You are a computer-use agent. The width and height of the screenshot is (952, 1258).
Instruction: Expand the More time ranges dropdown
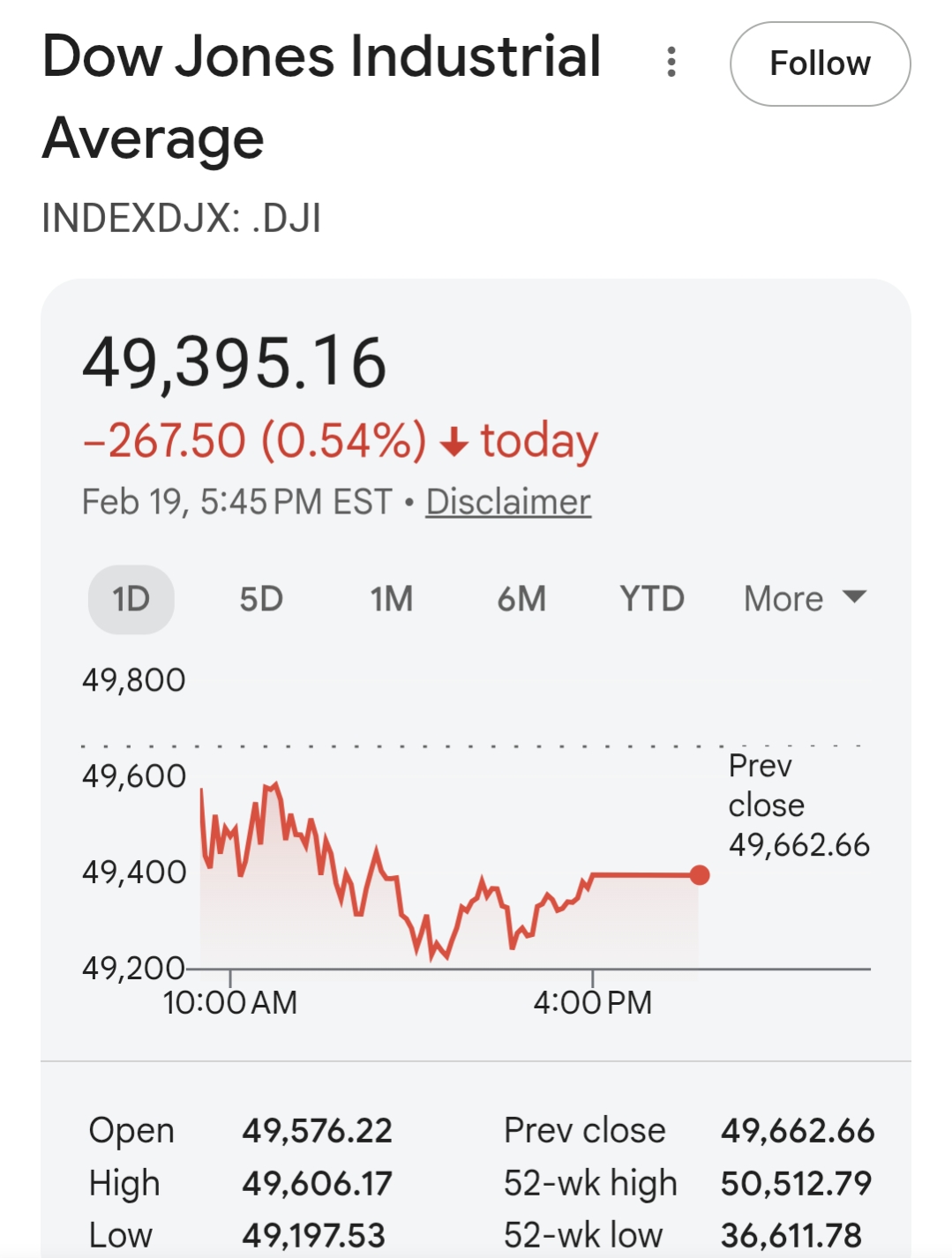(x=805, y=599)
